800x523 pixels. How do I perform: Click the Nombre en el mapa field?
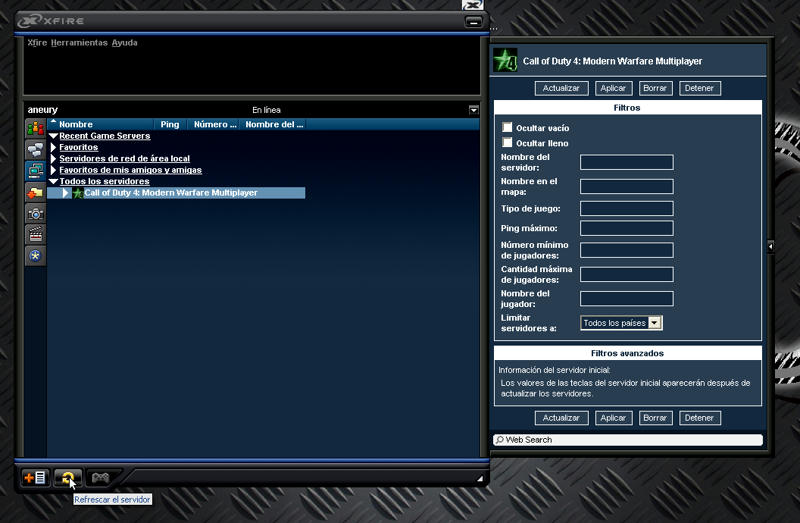[627, 186]
